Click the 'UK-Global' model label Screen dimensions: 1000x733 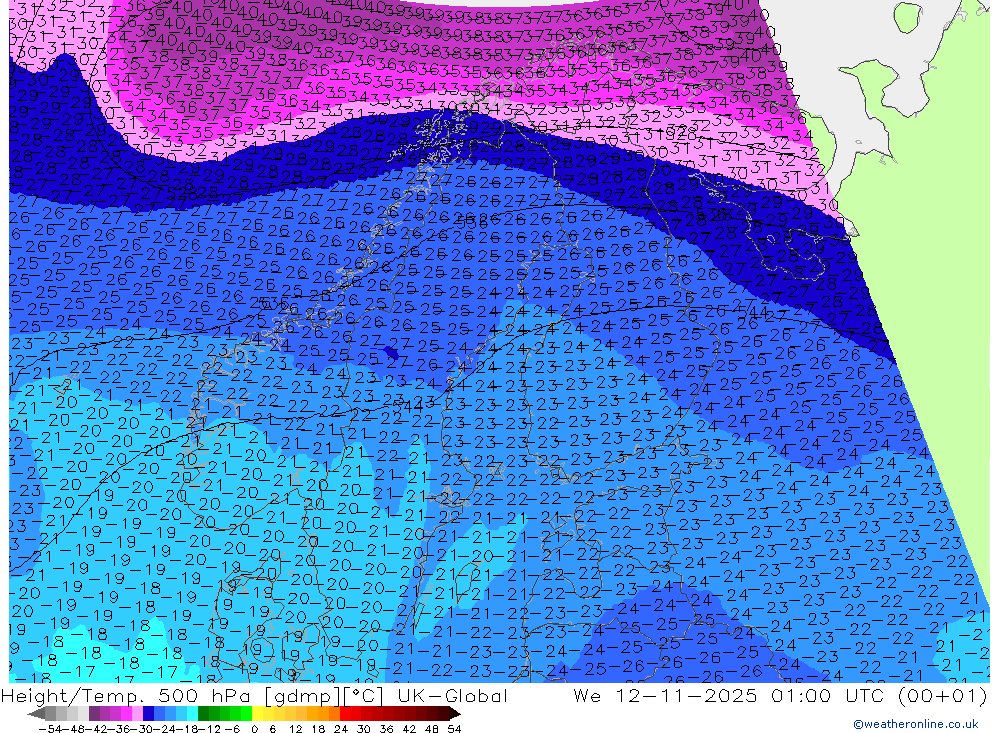(452, 695)
